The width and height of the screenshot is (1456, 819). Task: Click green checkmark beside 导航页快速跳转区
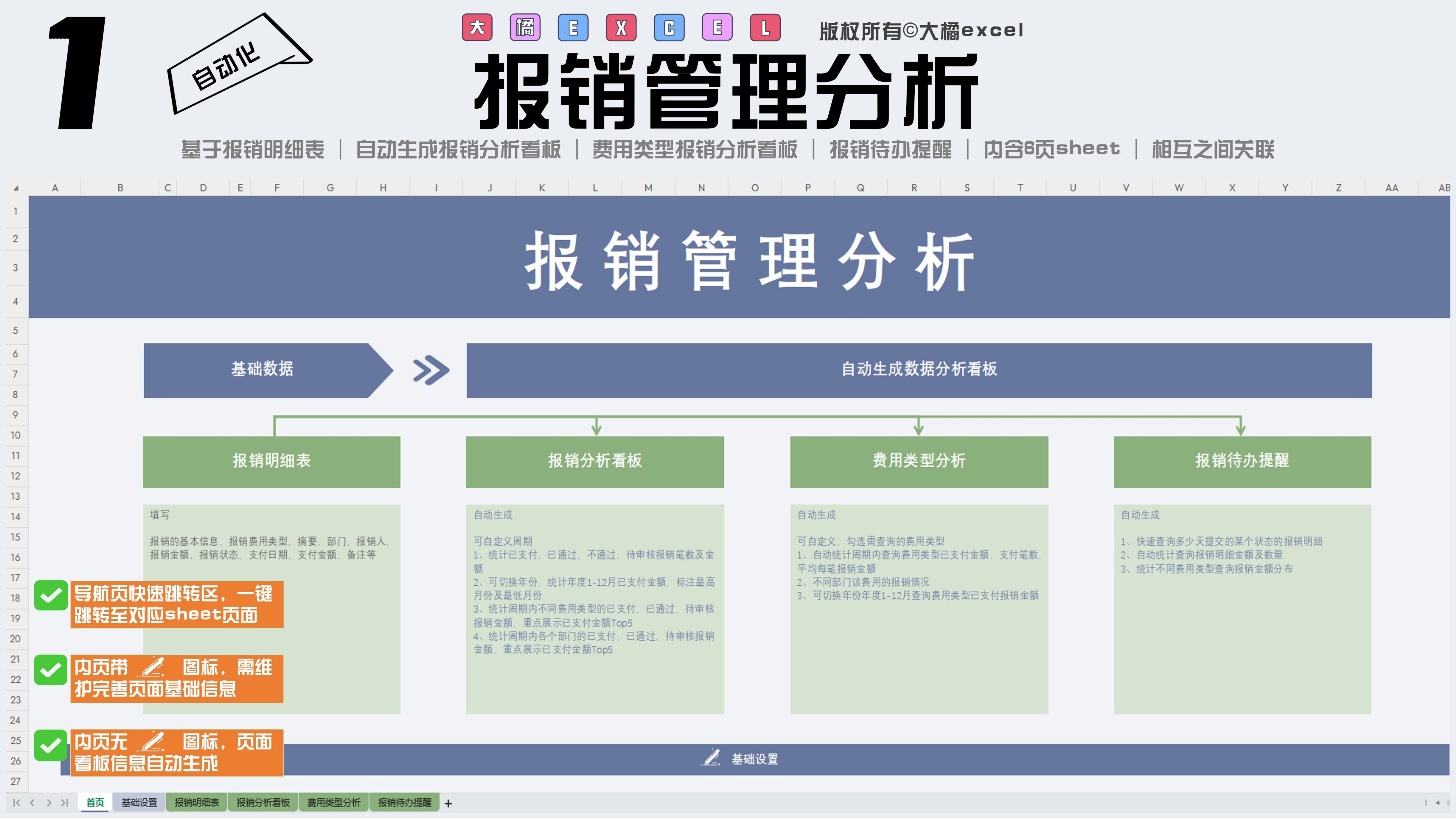coord(51,595)
